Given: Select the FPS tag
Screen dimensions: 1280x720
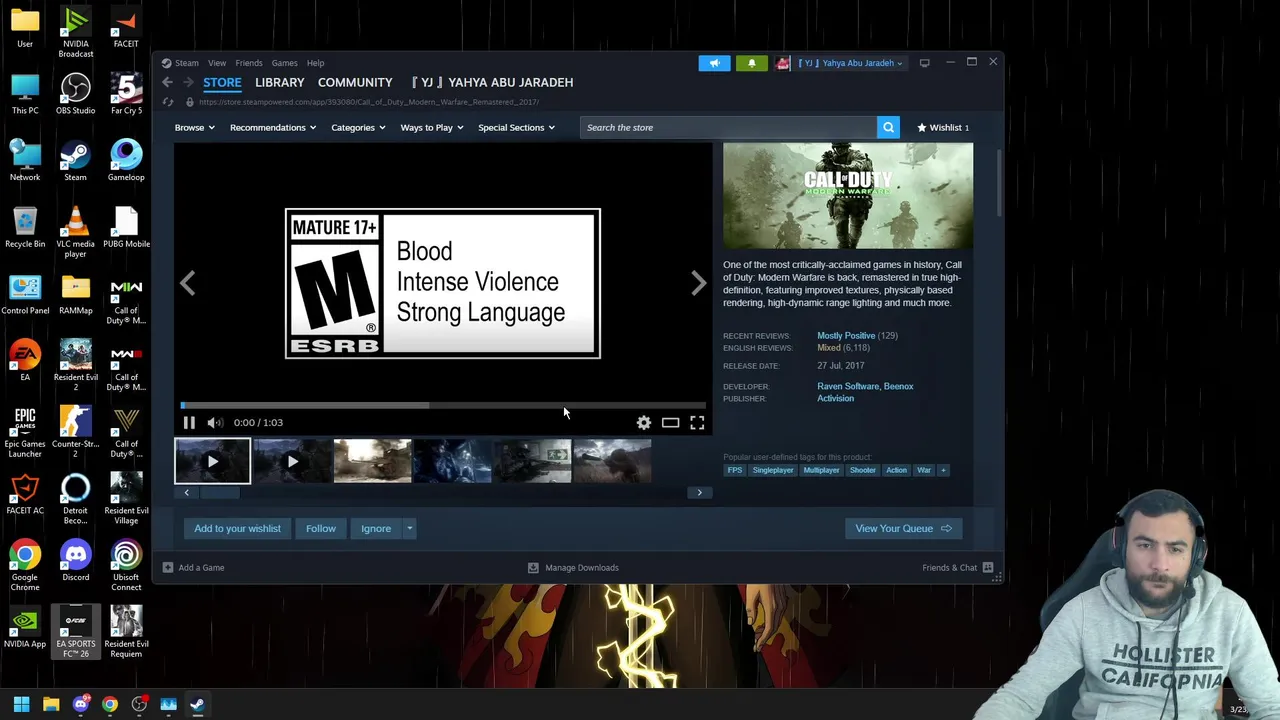Looking at the screenshot, I should point(735,470).
